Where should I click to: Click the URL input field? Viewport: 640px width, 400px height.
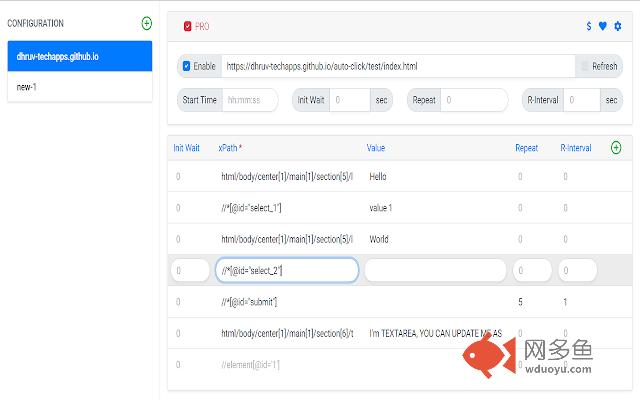tap(398, 66)
